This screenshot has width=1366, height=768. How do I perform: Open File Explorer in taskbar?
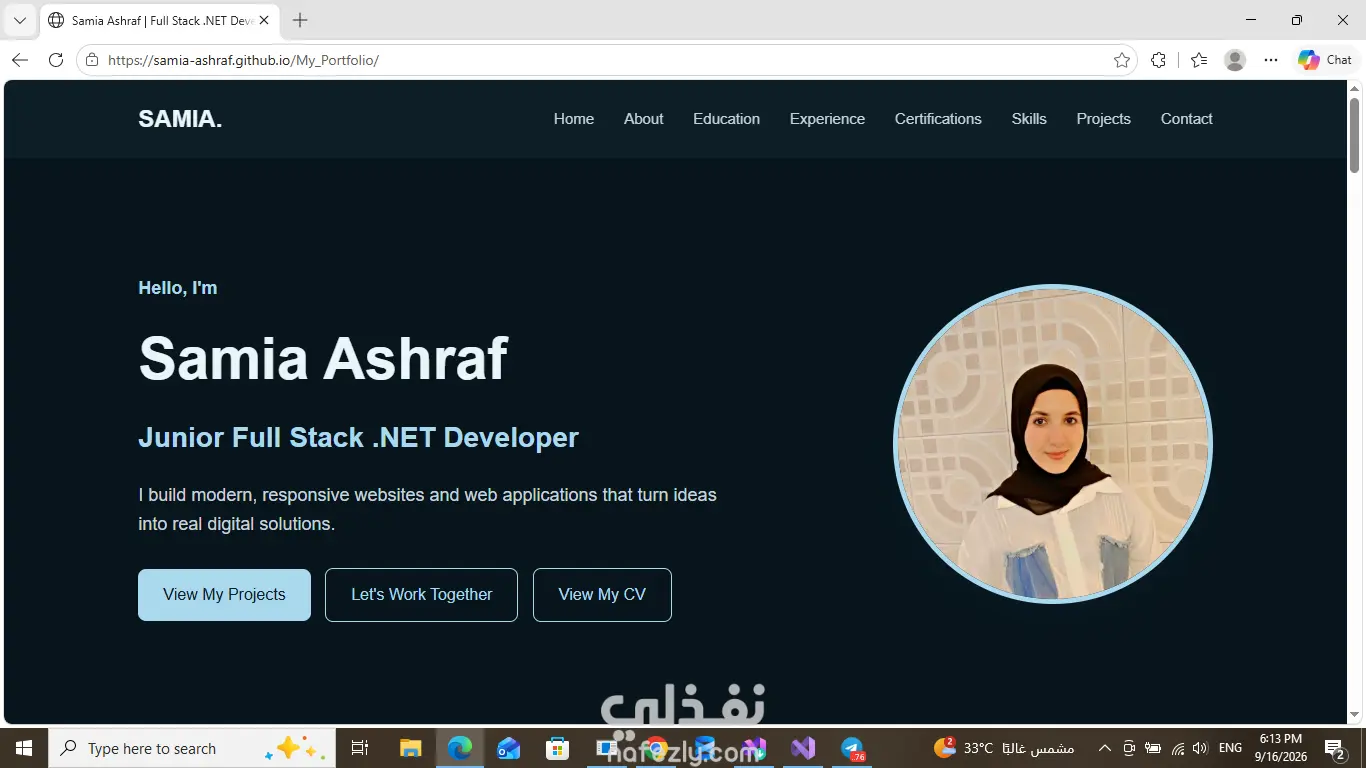411,748
